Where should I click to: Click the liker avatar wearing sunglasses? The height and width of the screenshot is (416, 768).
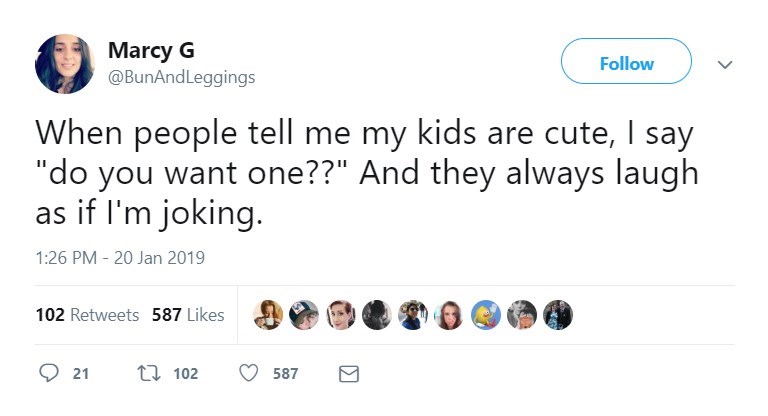coord(412,314)
